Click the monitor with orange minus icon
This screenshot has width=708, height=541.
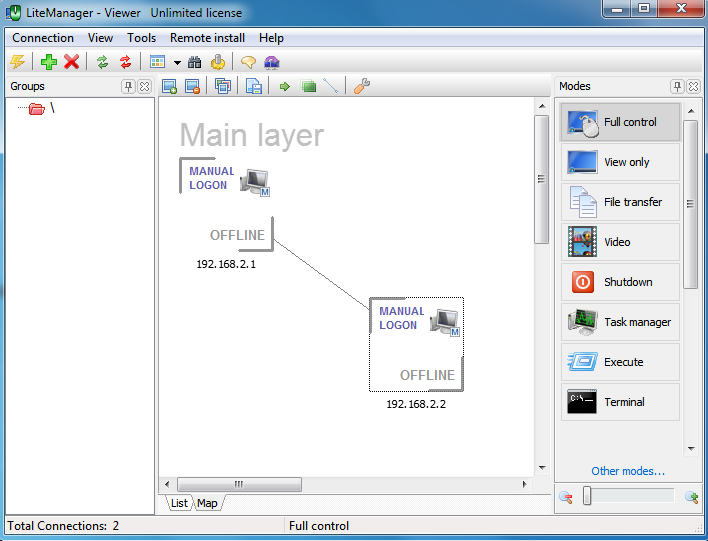(192, 86)
